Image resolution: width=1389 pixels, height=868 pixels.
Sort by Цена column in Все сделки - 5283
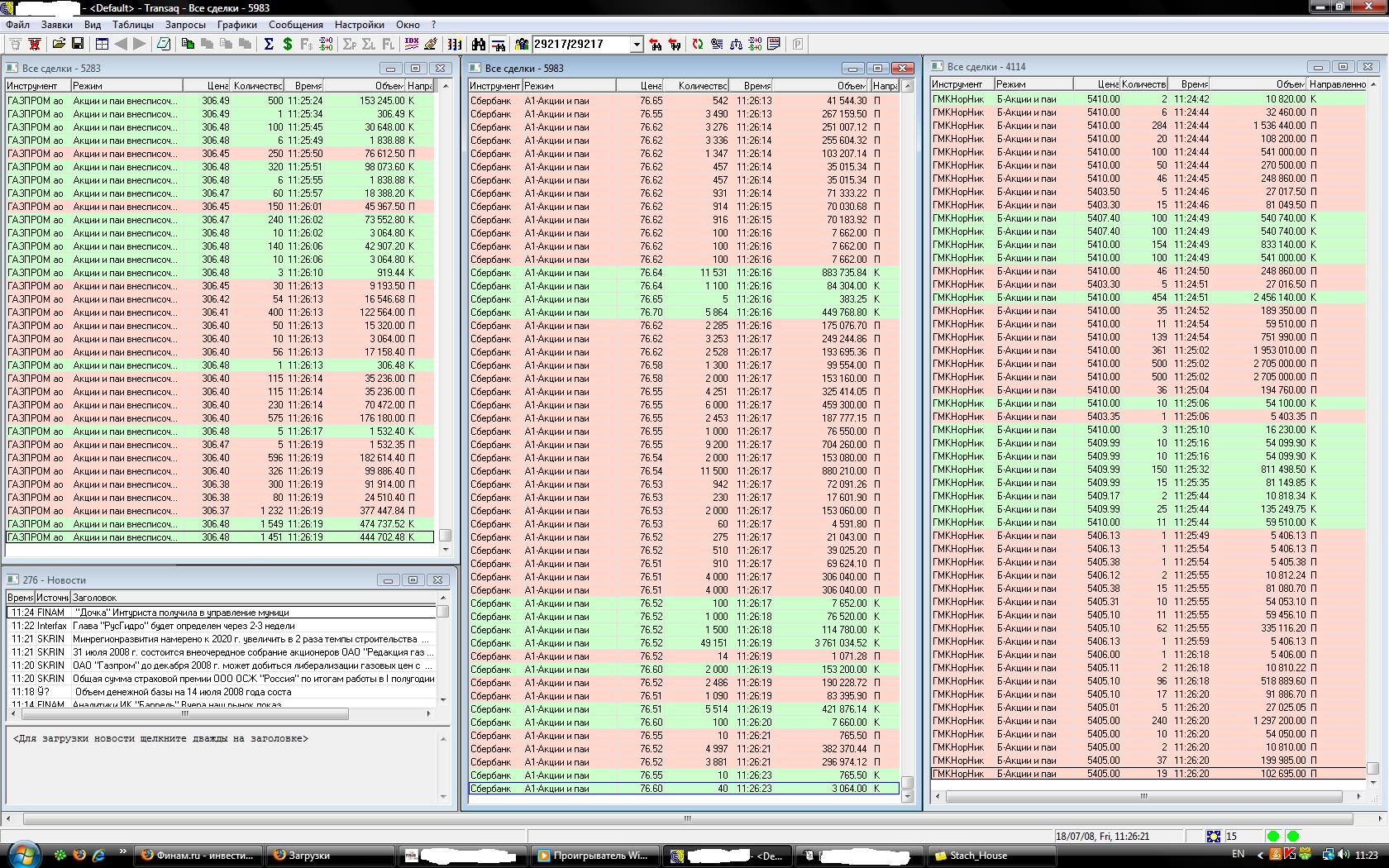[x=207, y=86]
